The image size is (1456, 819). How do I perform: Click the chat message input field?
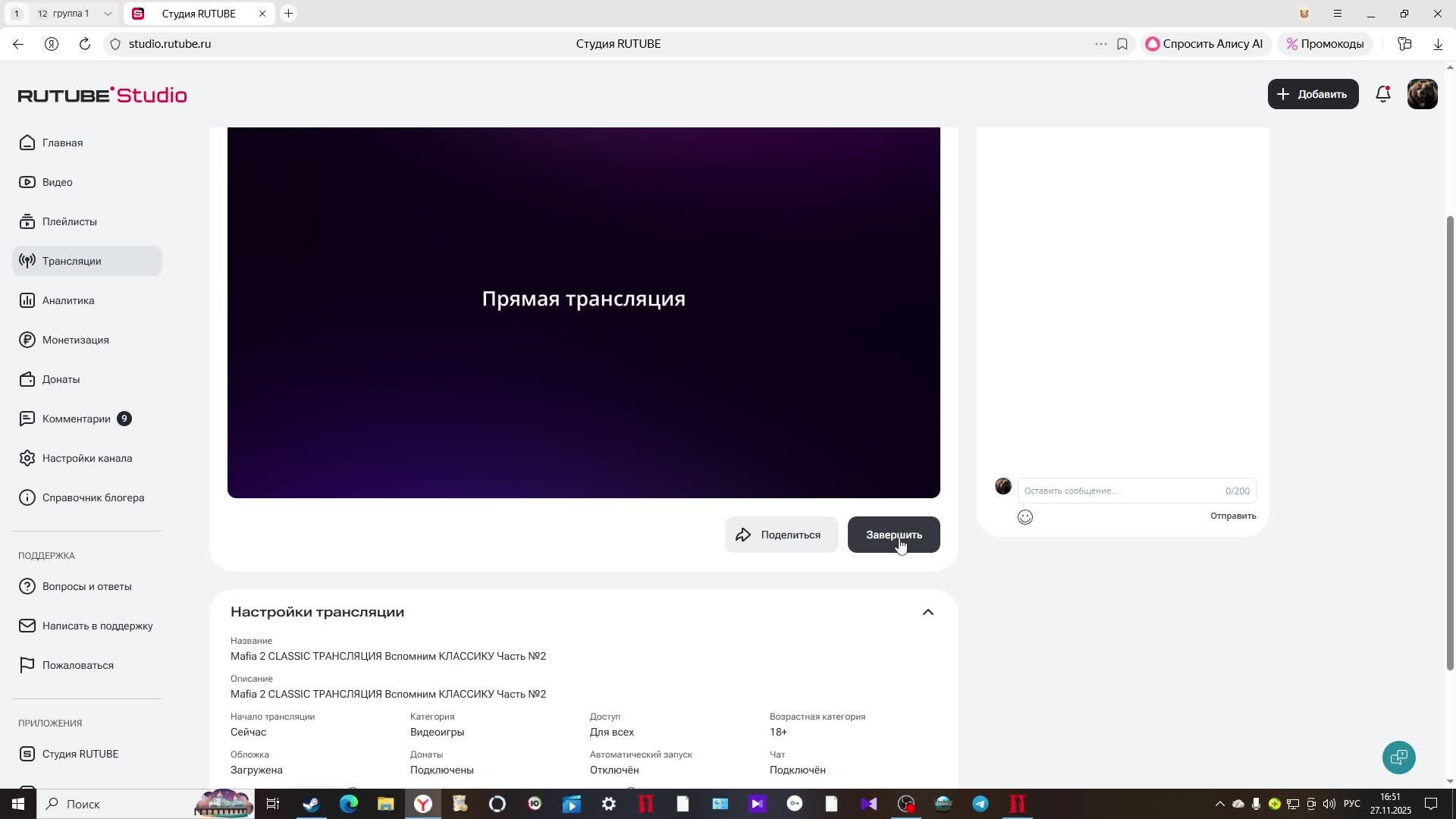point(1122,491)
